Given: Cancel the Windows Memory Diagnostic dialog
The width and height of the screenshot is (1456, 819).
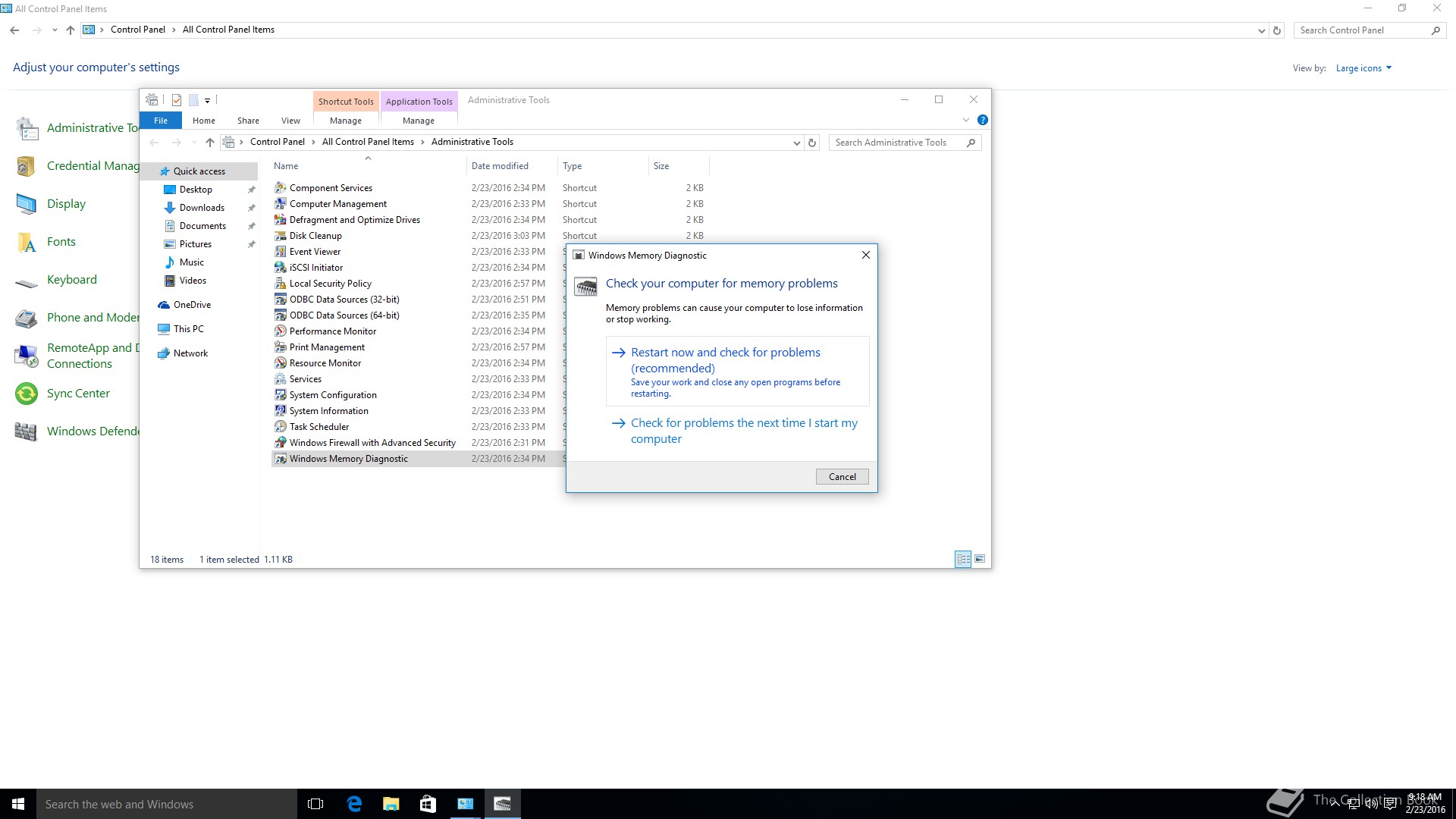Looking at the screenshot, I should [842, 476].
